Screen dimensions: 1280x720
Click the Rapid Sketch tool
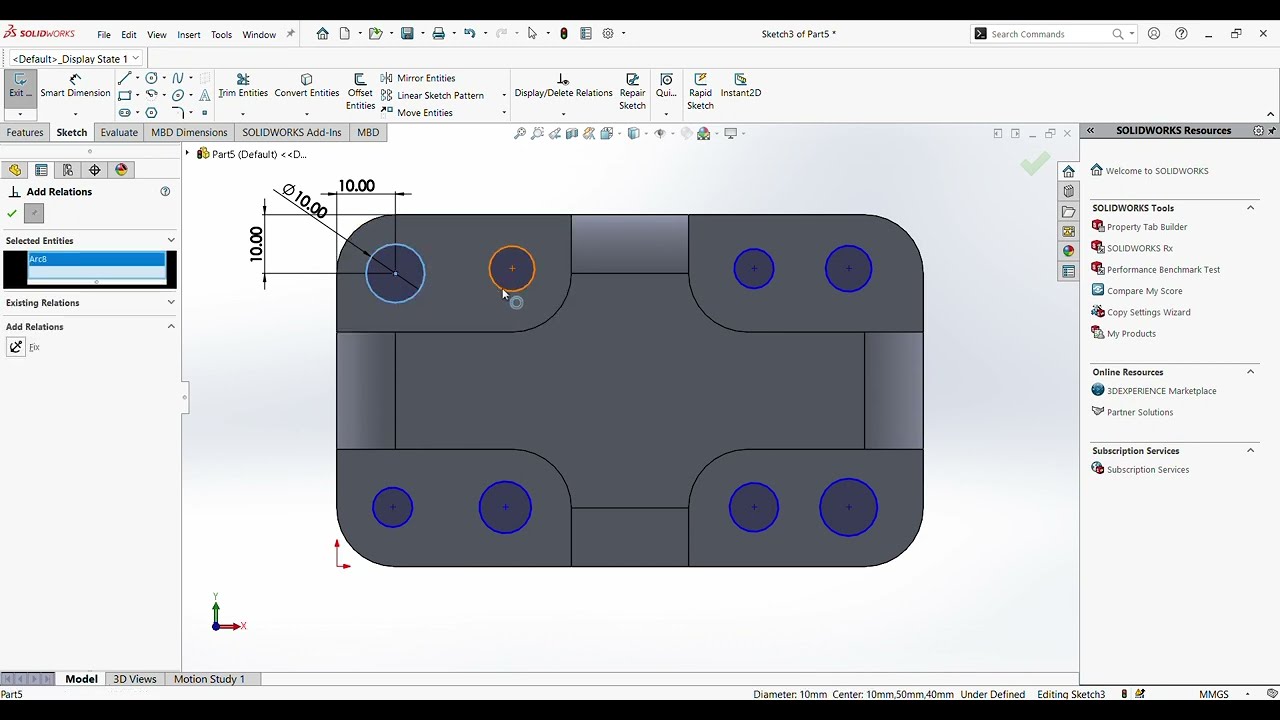tap(700, 91)
